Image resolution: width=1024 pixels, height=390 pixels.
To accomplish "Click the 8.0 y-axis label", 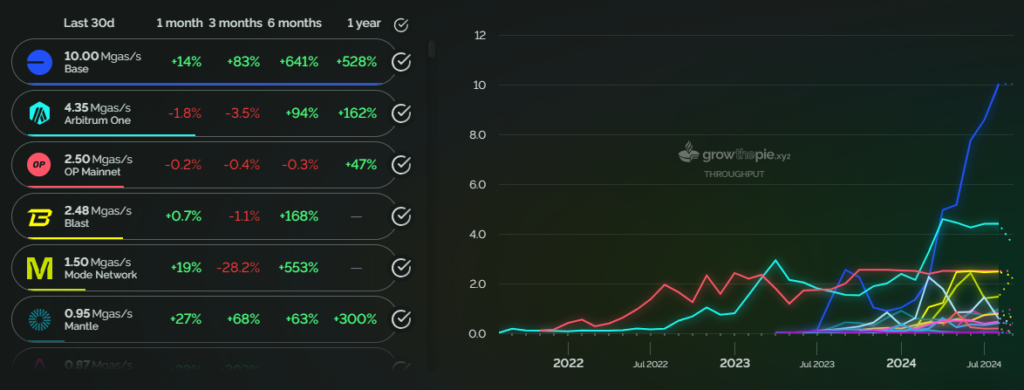I will (479, 135).
